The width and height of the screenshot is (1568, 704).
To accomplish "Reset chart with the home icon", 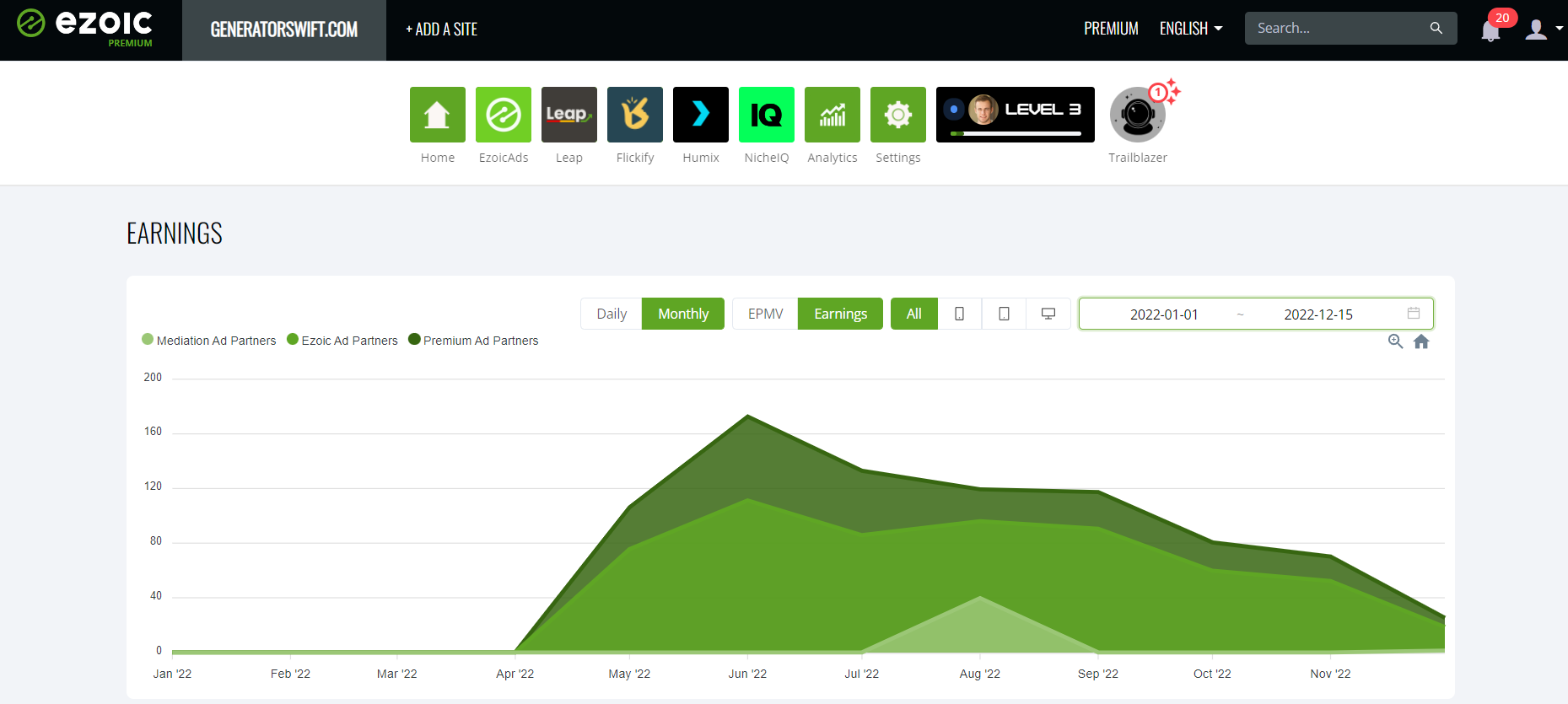I will [1421, 341].
